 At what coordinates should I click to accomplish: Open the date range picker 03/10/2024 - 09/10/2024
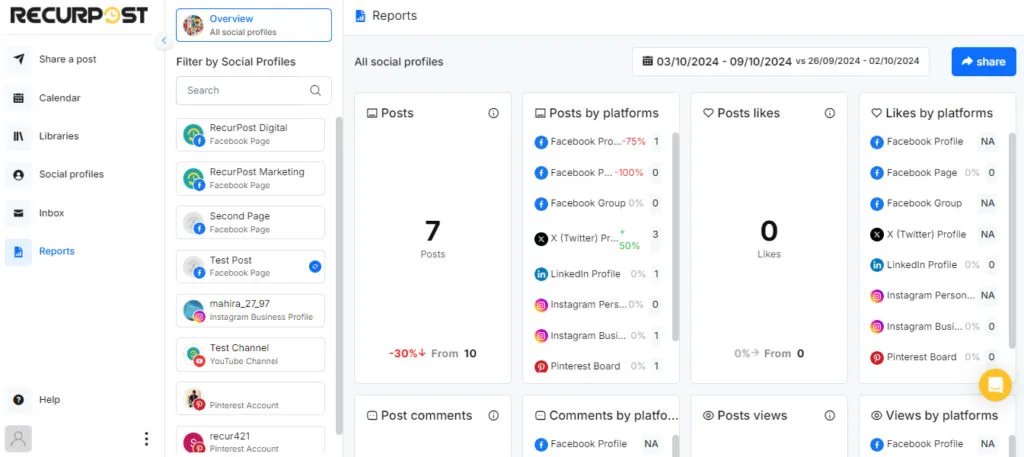(x=780, y=61)
